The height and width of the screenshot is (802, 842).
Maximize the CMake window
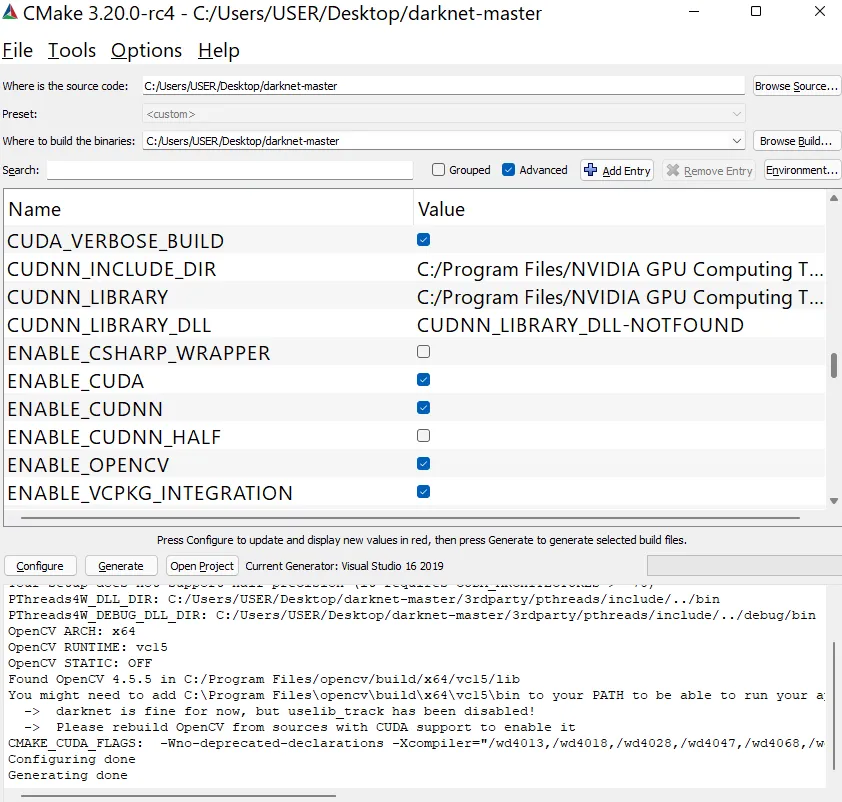click(756, 11)
